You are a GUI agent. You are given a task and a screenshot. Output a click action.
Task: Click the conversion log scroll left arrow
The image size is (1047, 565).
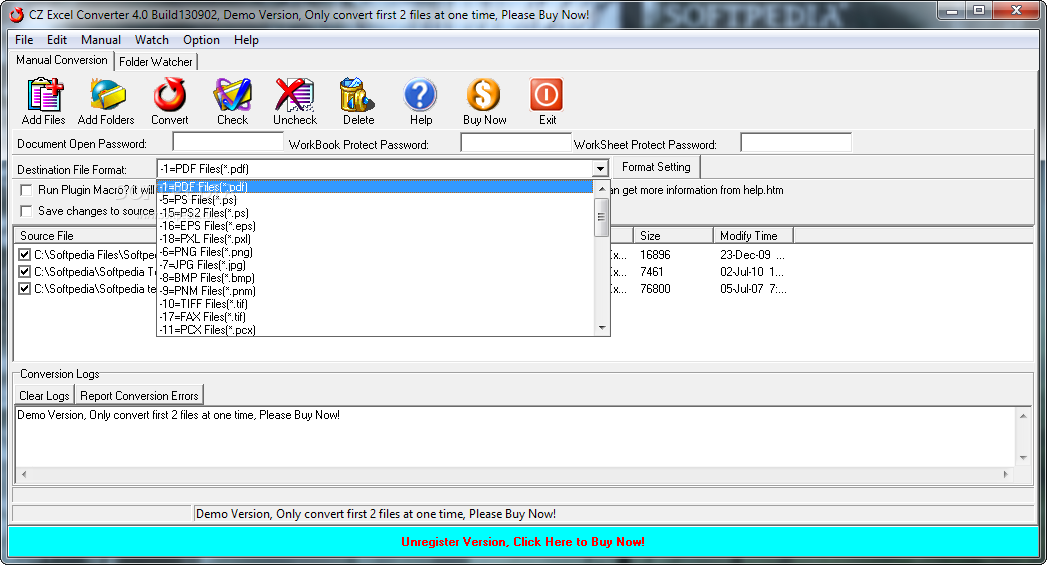coord(24,474)
